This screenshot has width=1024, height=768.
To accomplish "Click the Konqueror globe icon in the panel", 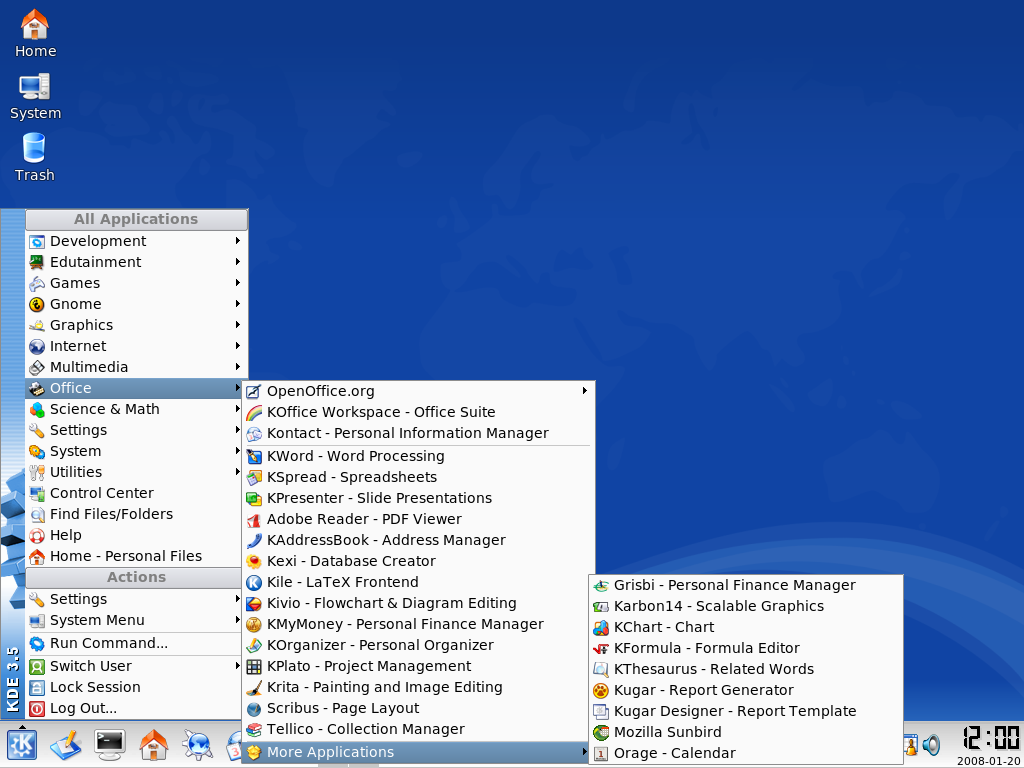I will [x=197, y=744].
